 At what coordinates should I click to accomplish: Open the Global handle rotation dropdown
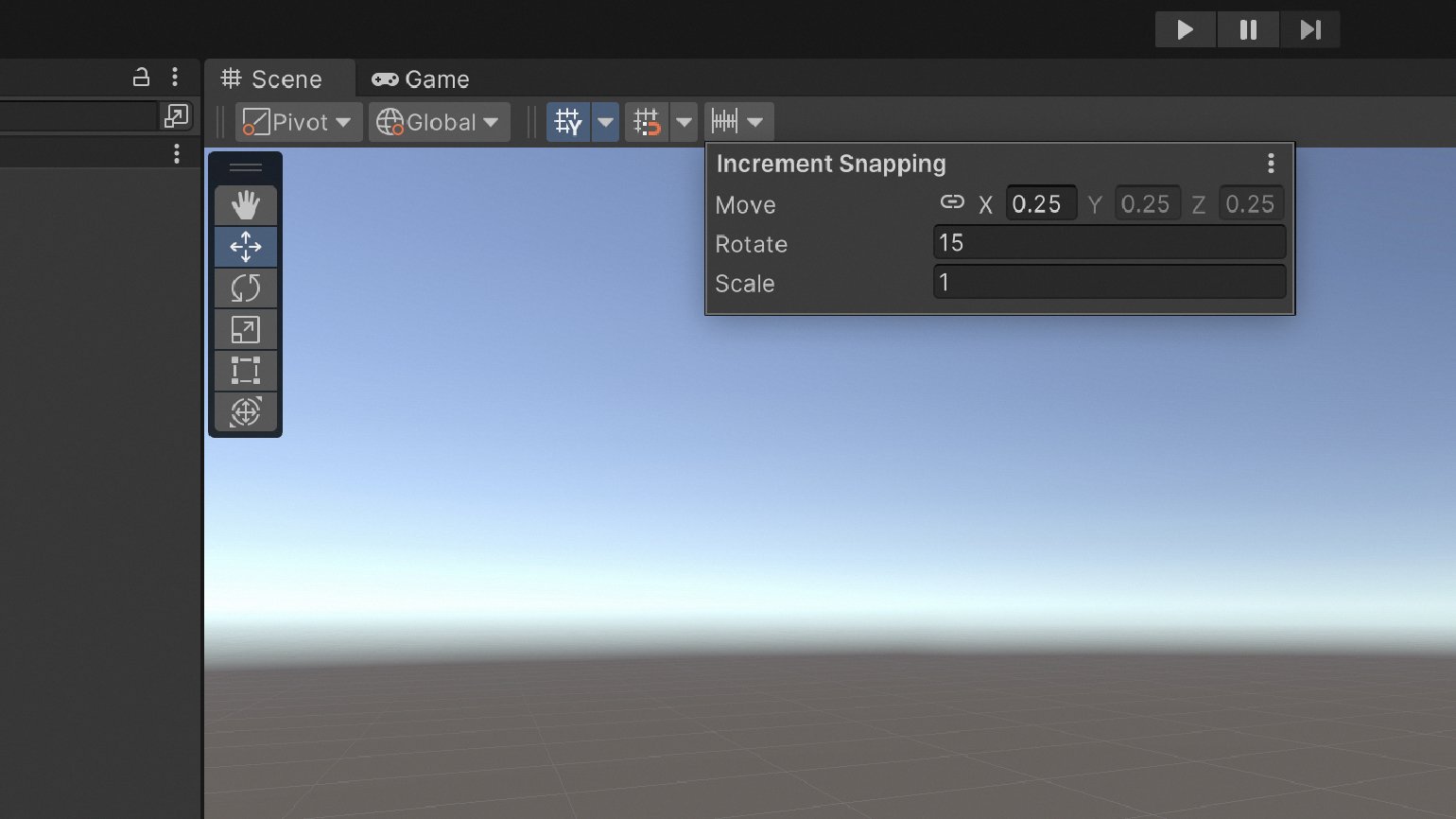click(x=439, y=122)
